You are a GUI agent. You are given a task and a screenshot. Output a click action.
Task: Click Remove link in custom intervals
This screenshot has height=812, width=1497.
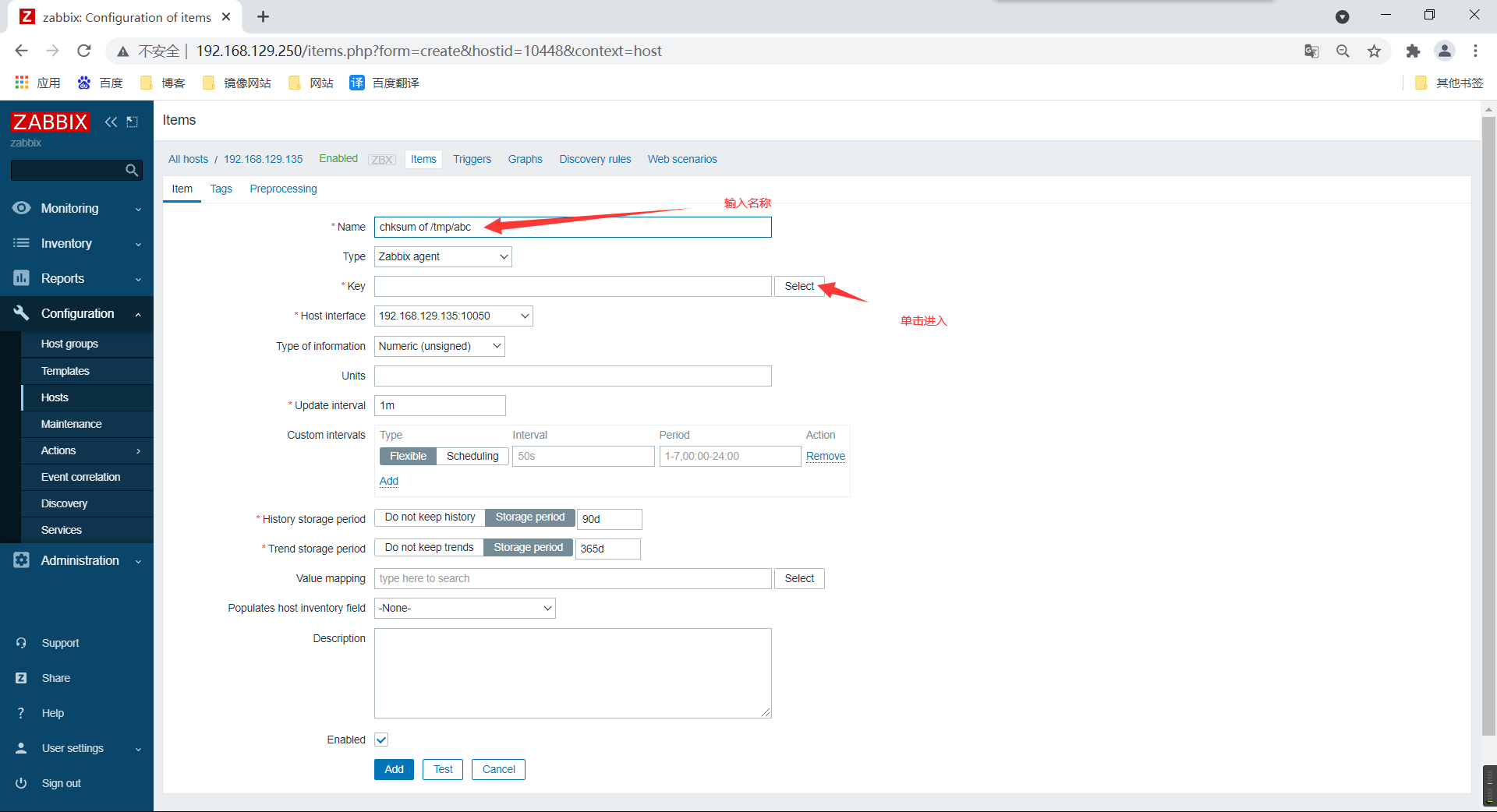pos(825,456)
